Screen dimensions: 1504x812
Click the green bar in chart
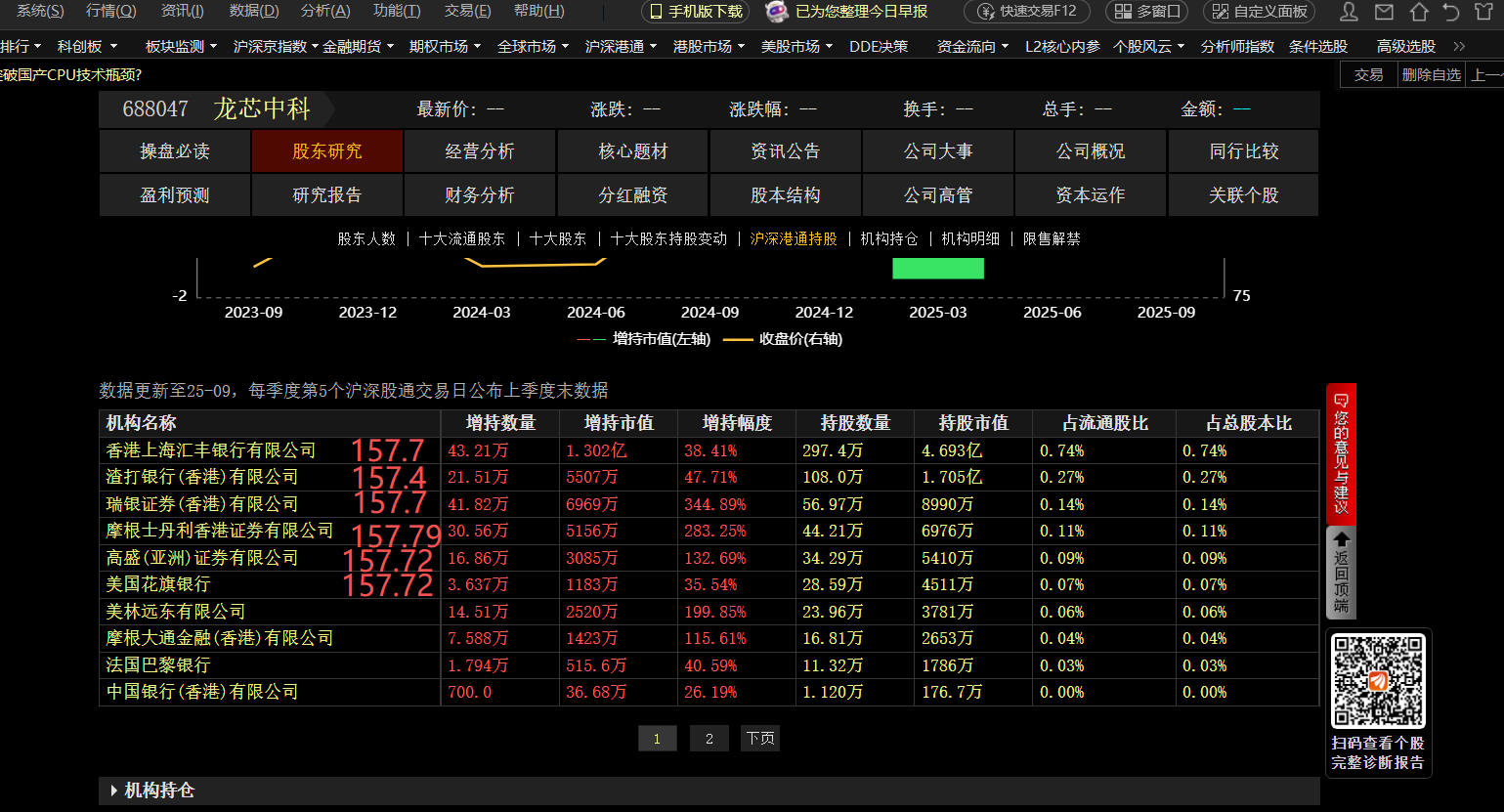(938, 268)
